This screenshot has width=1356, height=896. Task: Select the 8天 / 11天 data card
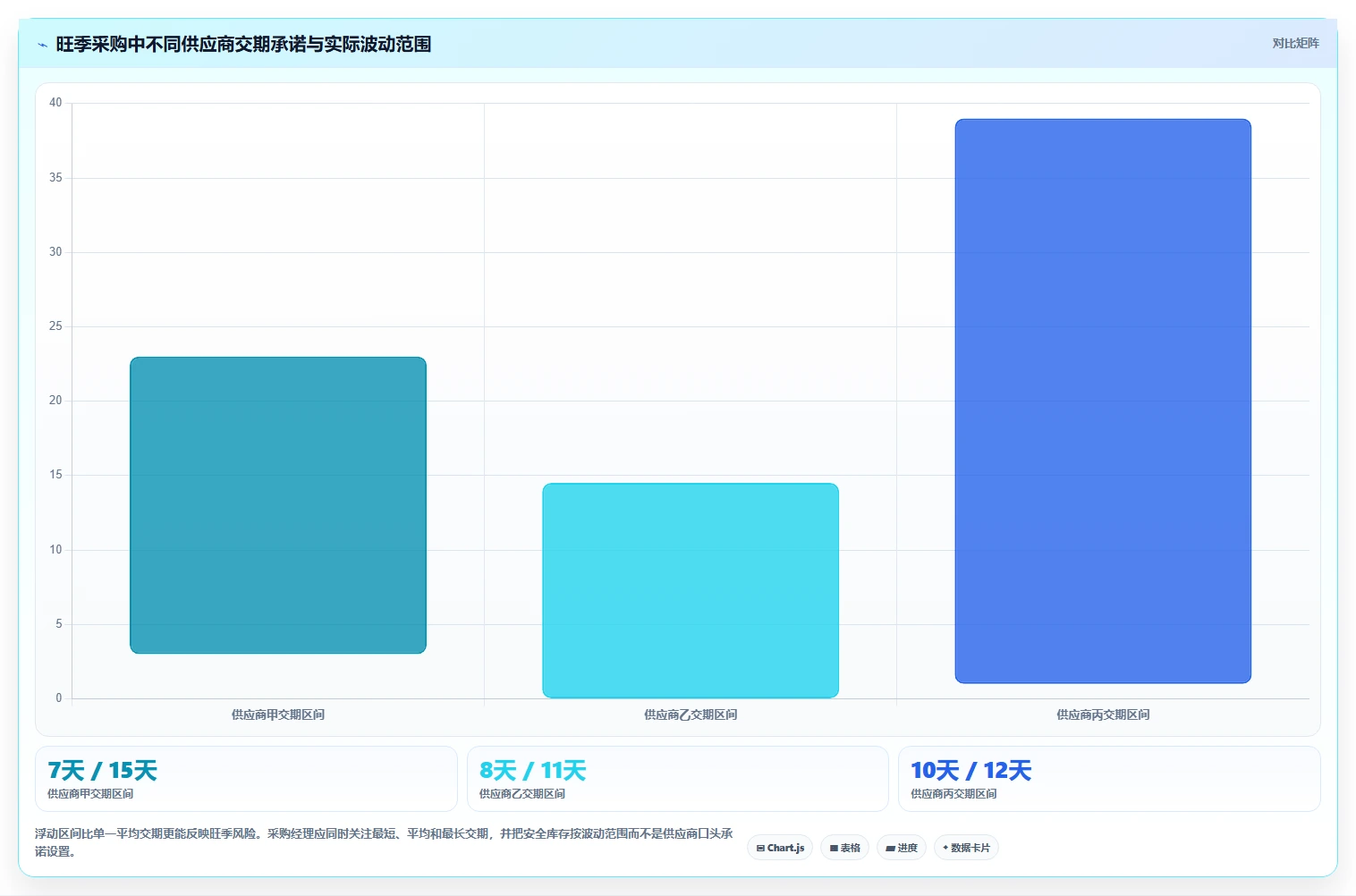tap(677, 779)
